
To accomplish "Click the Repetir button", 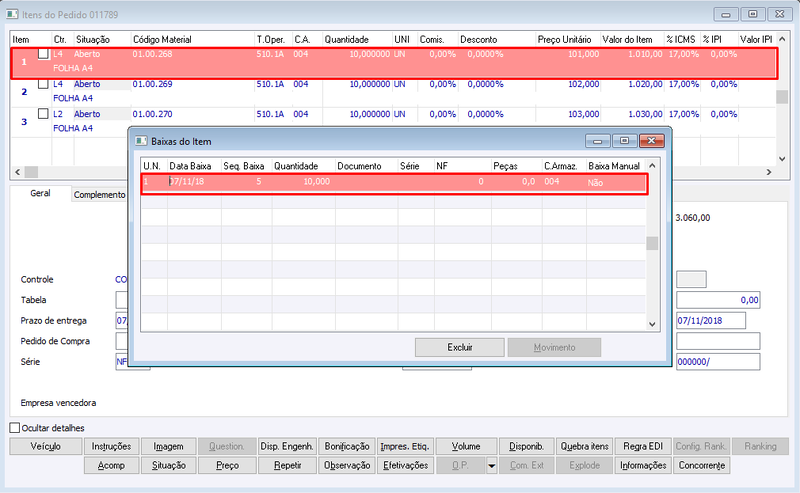I will (x=287, y=465).
